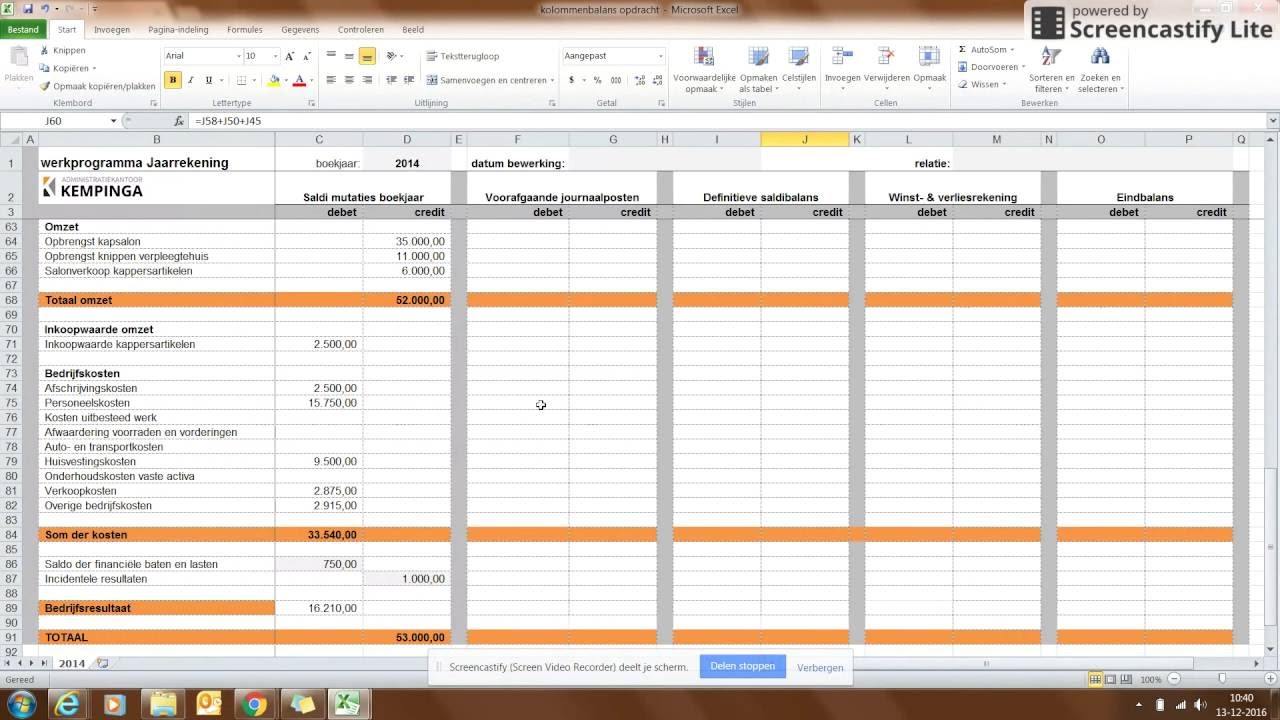Screen dimensions: 1280x720
Task: Switch to the Pagina-indeling tab
Action: (179, 30)
